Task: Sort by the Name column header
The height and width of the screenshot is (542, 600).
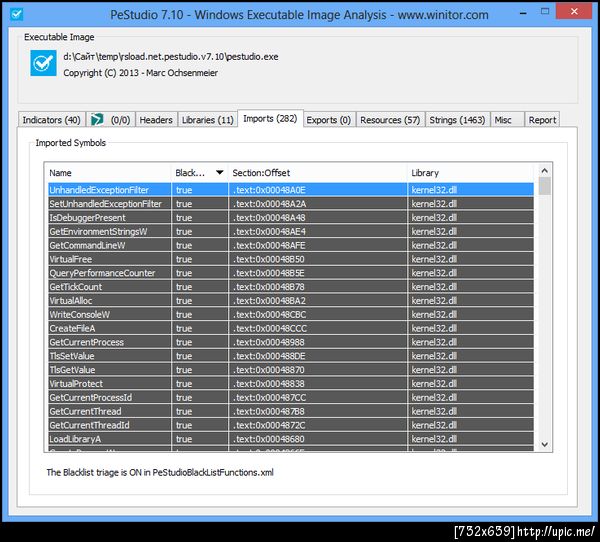Action: tap(108, 173)
